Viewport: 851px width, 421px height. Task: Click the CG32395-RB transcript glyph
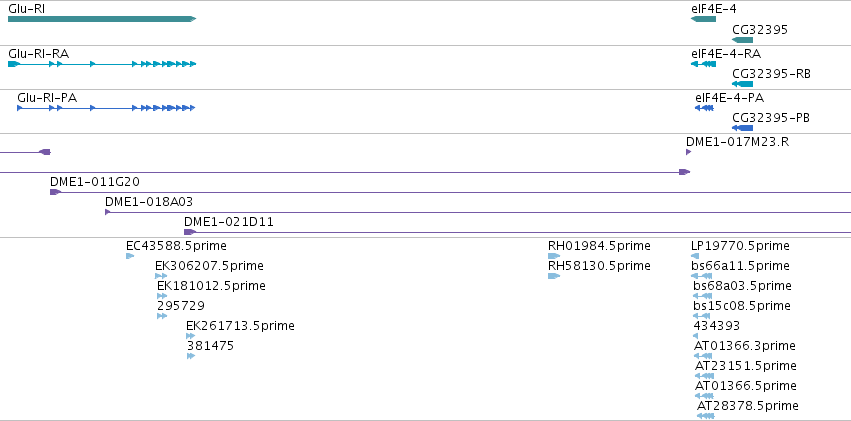click(x=742, y=84)
